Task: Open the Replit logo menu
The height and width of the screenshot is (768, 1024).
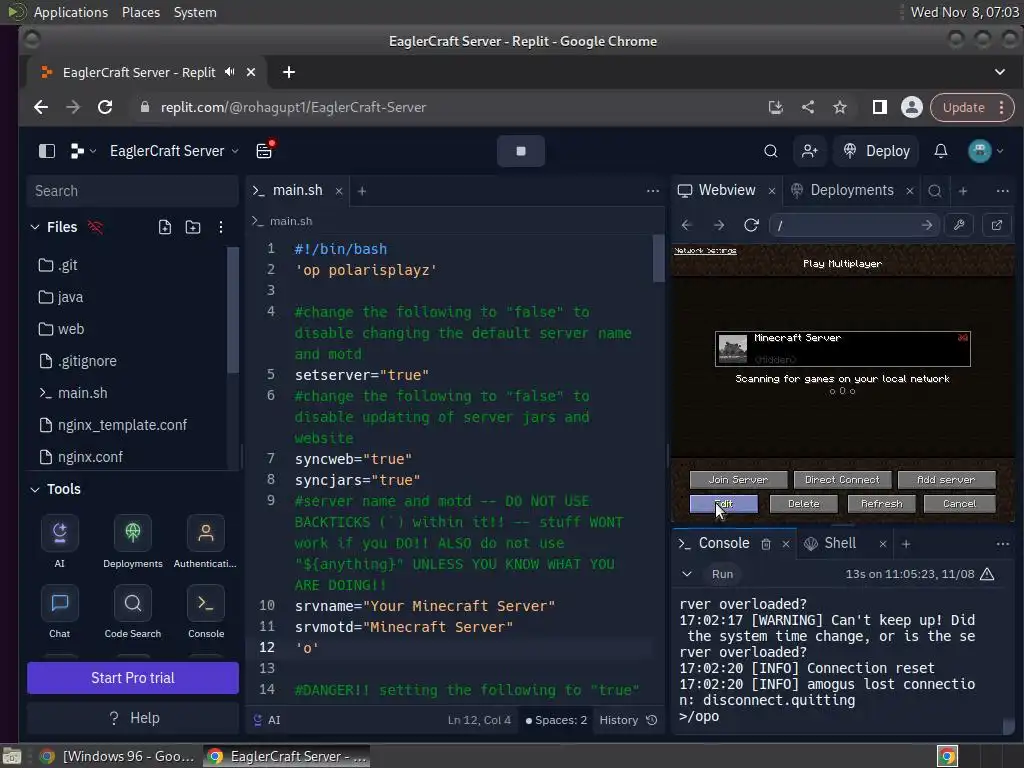Action: 82,152
